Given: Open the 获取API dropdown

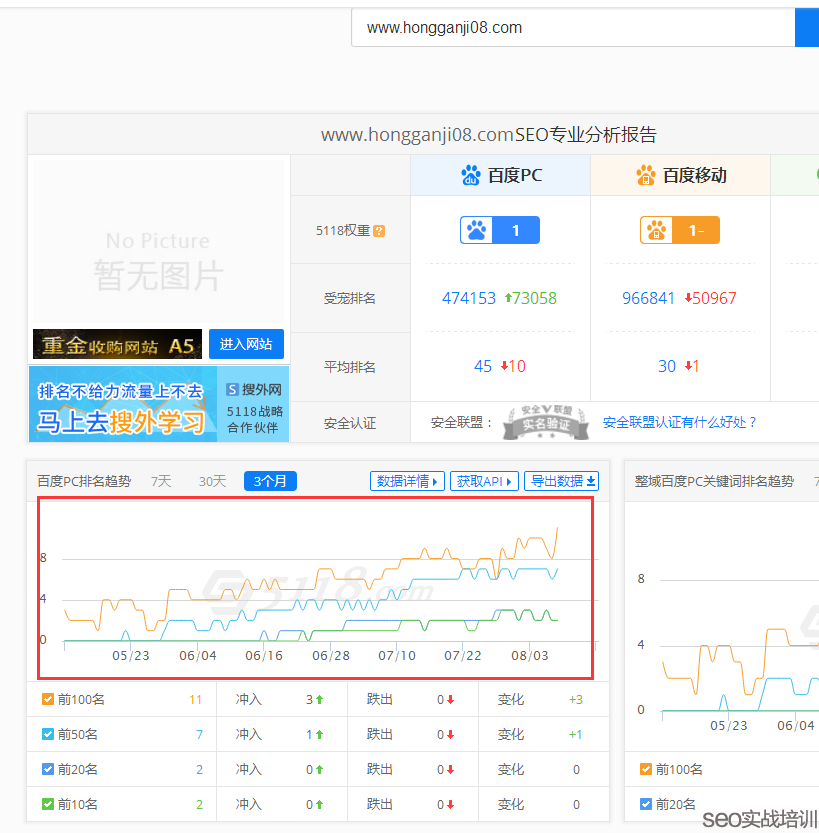Looking at the screenshot, I should 484,481.
